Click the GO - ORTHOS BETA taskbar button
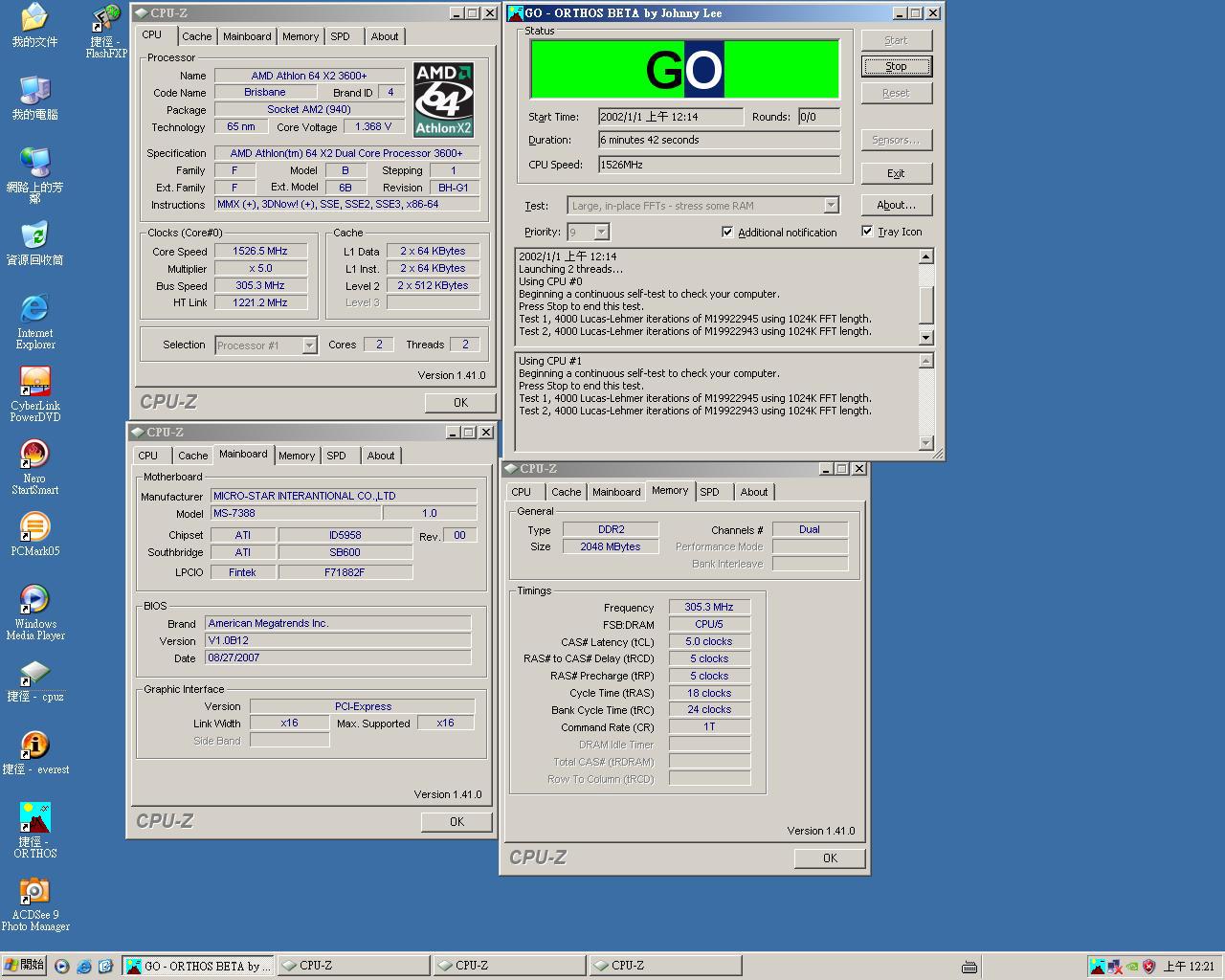 coord(199,966)
